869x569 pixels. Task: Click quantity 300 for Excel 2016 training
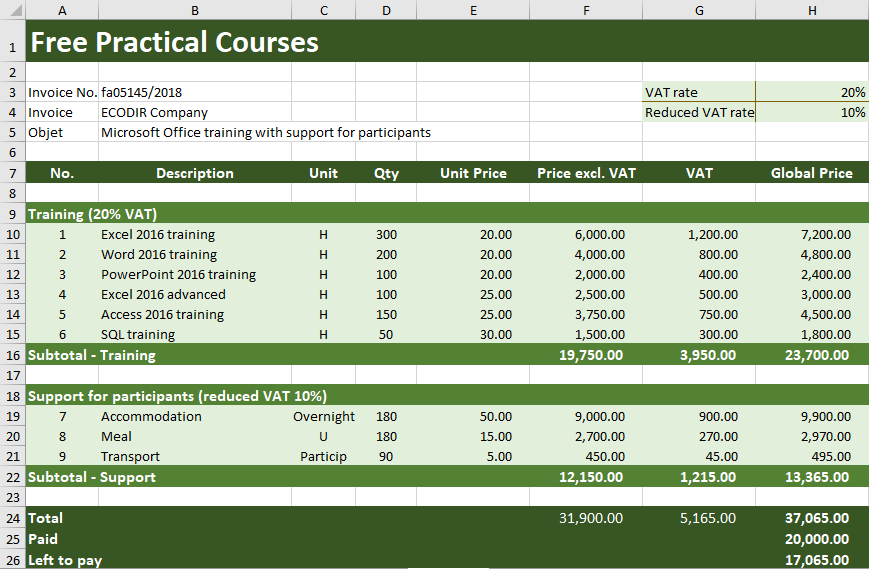coord(386,234)
